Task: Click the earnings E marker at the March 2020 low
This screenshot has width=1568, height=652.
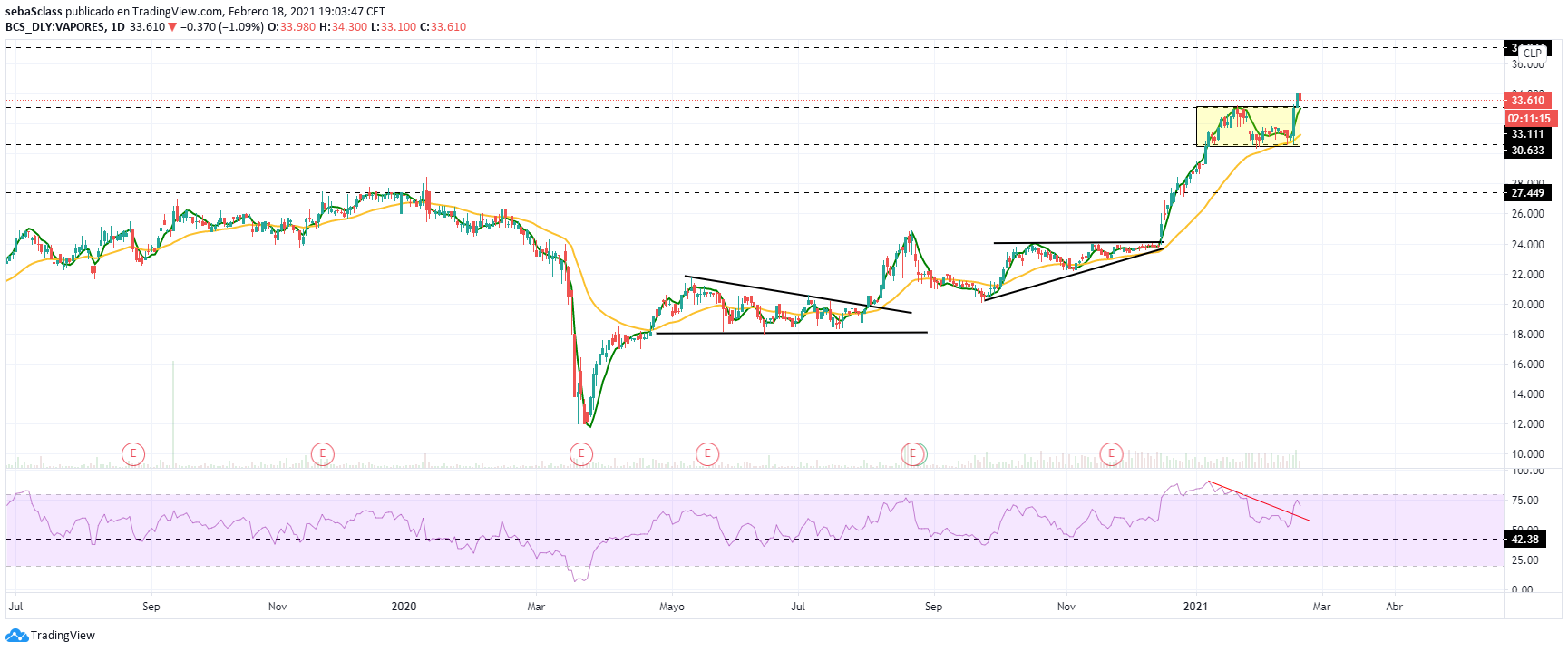Action: (x=580, y=453)
